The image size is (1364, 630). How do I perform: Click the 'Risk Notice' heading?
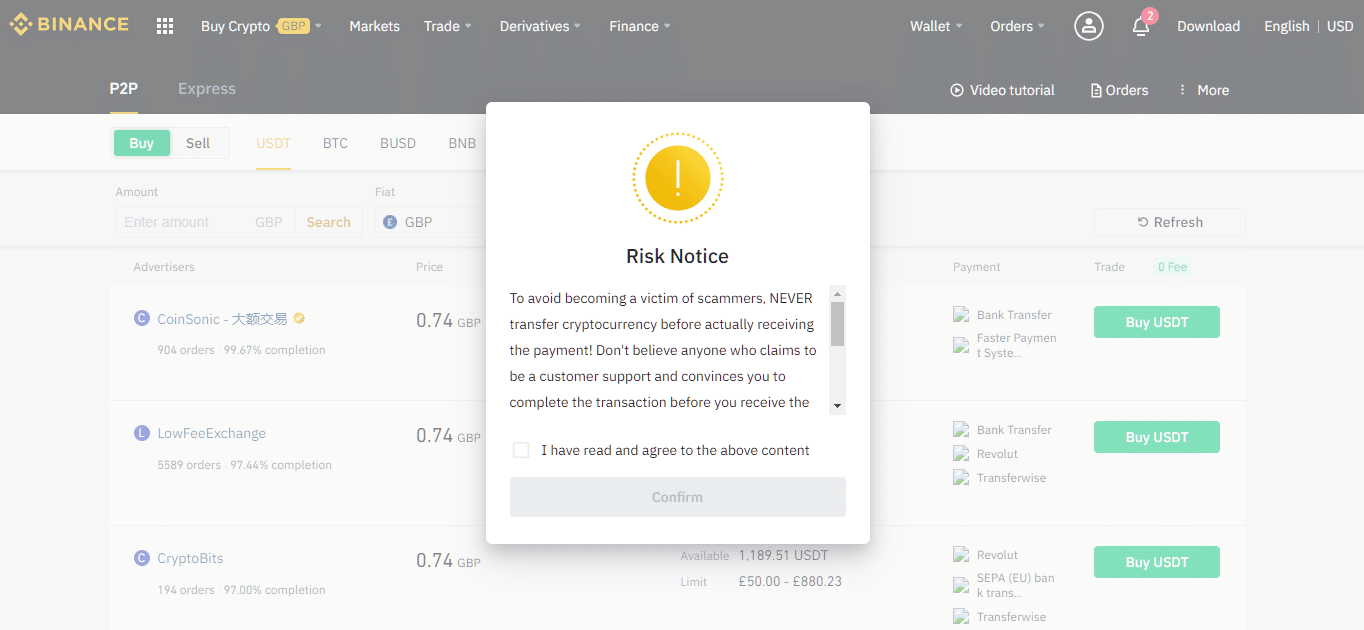677,256
